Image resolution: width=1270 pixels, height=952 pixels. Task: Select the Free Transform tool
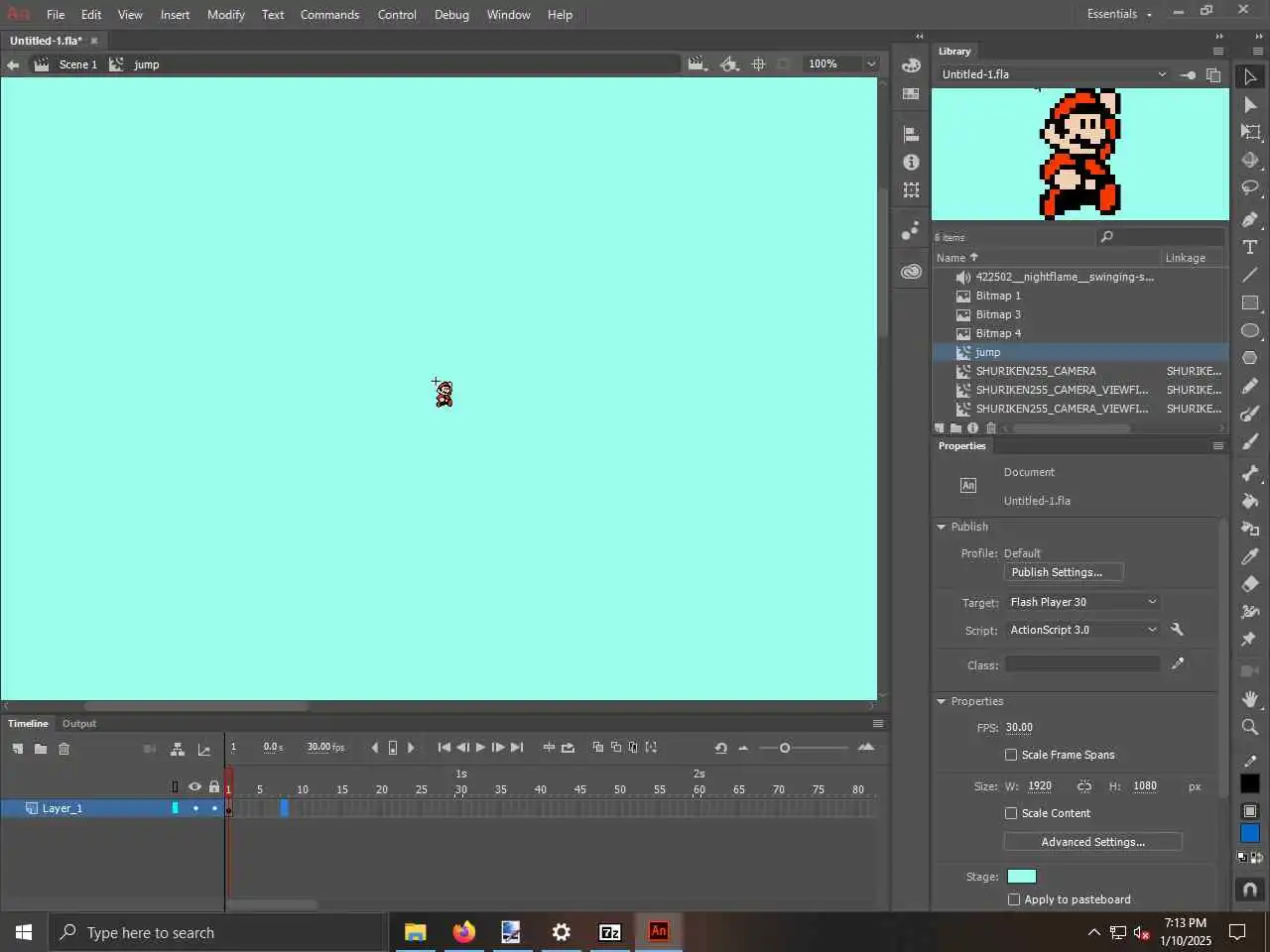point(1250,132)
